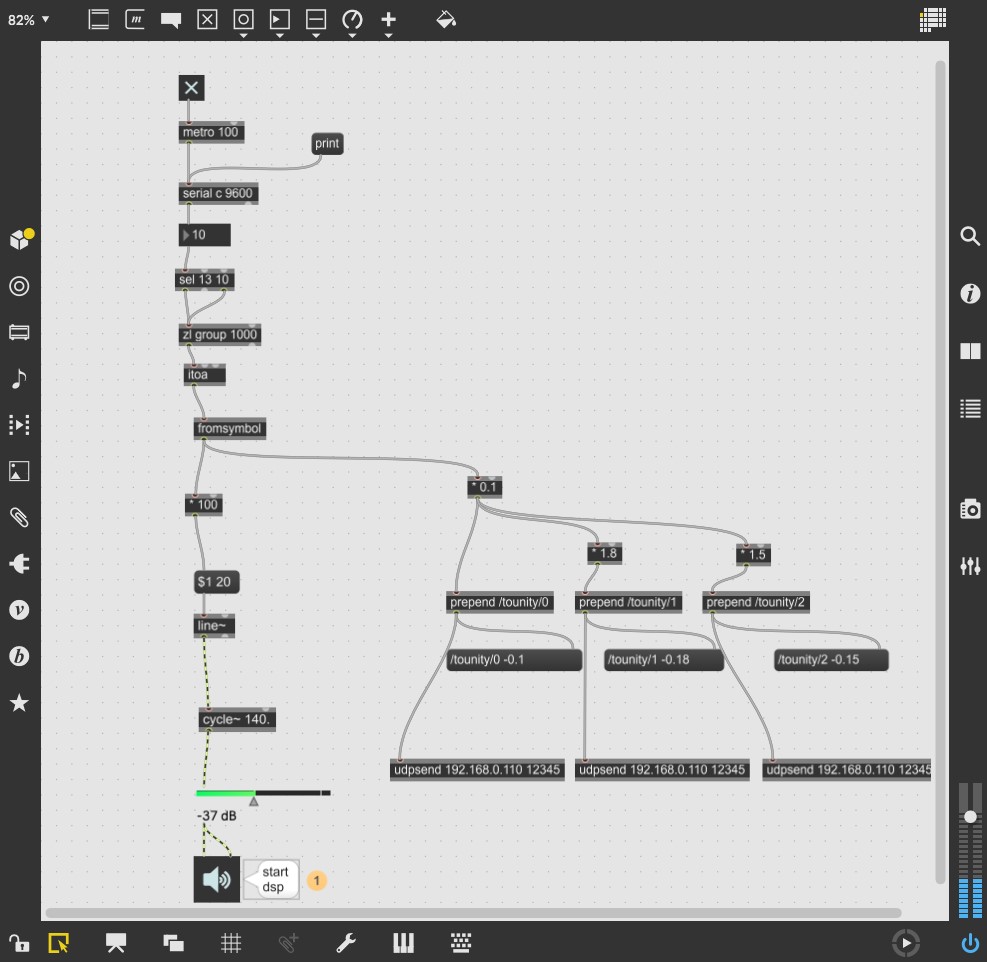This screenshot has width=987, height=962.
Task: Open the plug-ins browser icon
Action: point(19,564)
